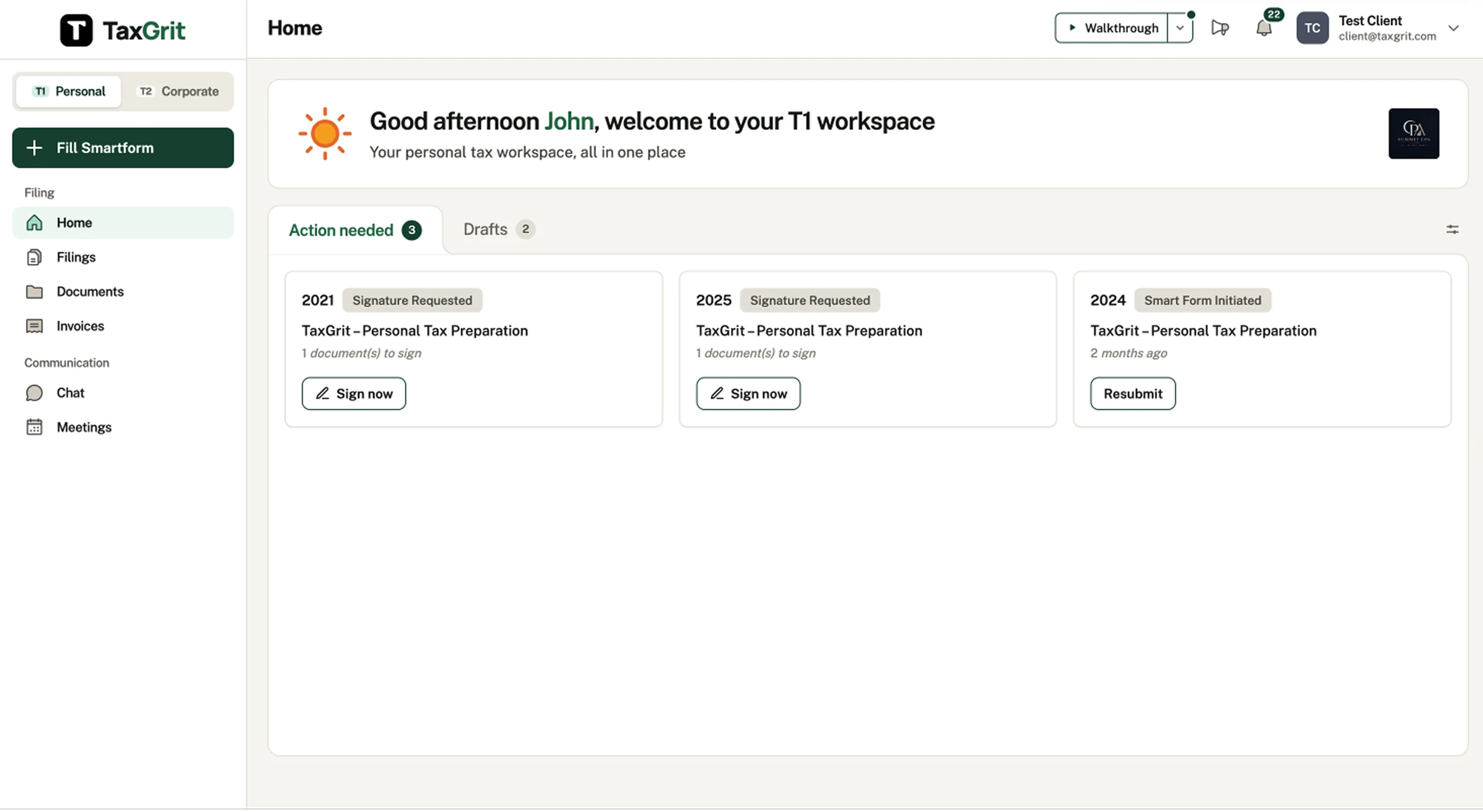Click the 2024 card title text
This screenshot has width=1483, height=812.
(1203, 331)
